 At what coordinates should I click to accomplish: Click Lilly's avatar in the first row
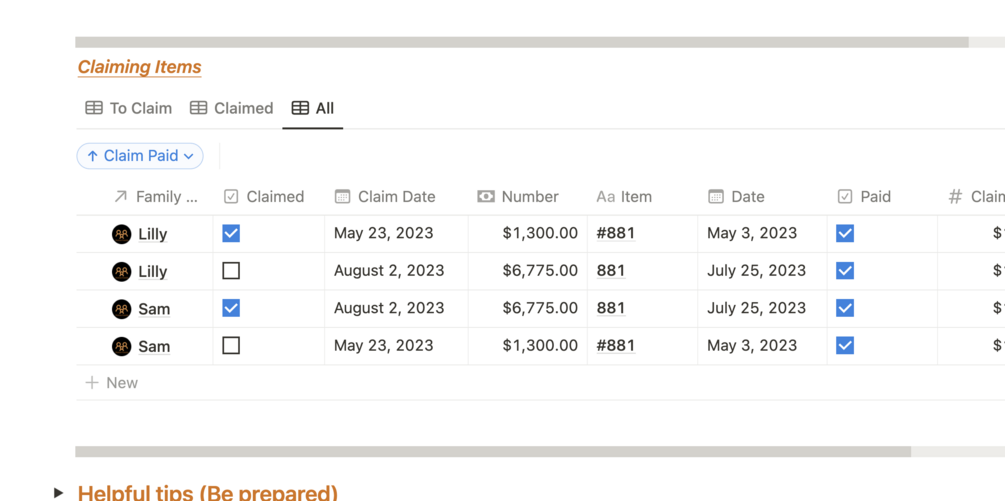[x=122, y=234]
